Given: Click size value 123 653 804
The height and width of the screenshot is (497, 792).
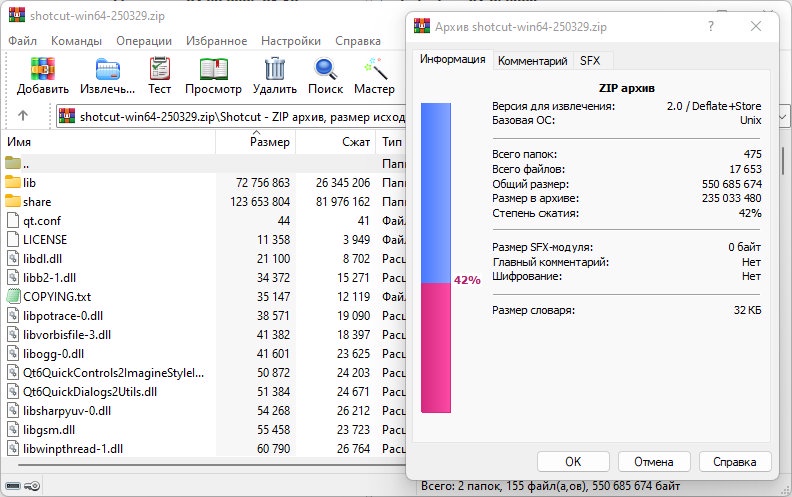Looking at the screenshot, I should (x=260, y=202).
